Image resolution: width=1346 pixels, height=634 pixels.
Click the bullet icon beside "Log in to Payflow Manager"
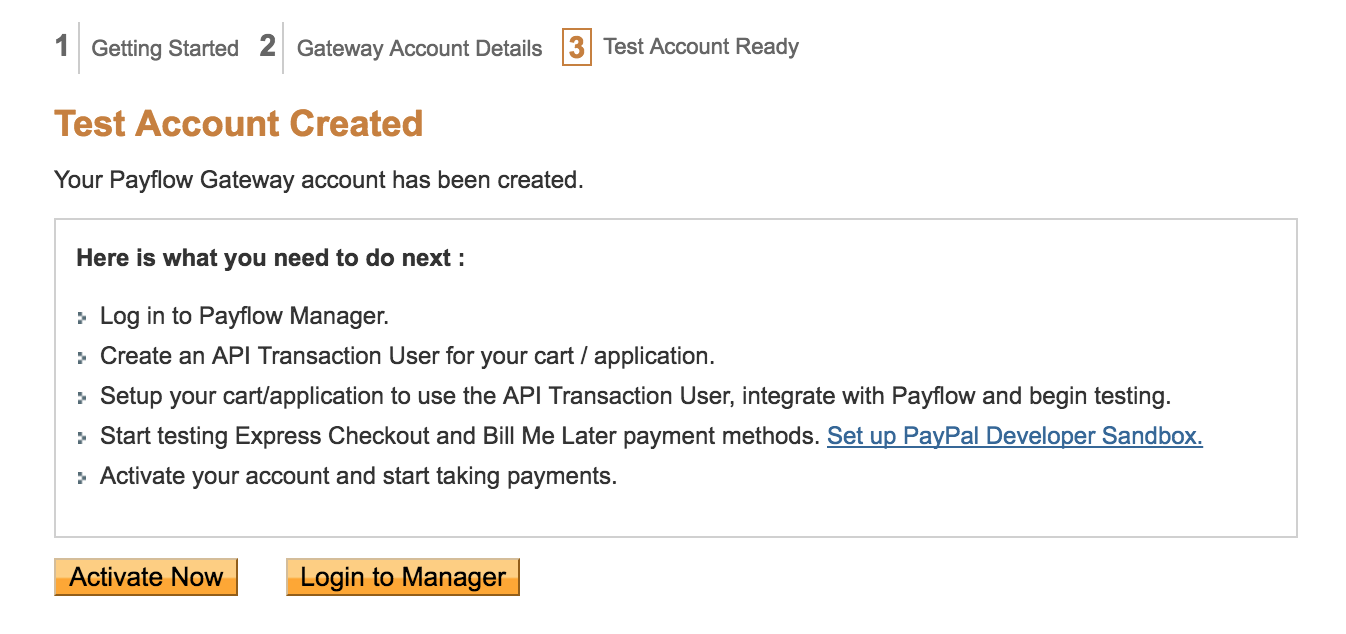coord(82,318)
